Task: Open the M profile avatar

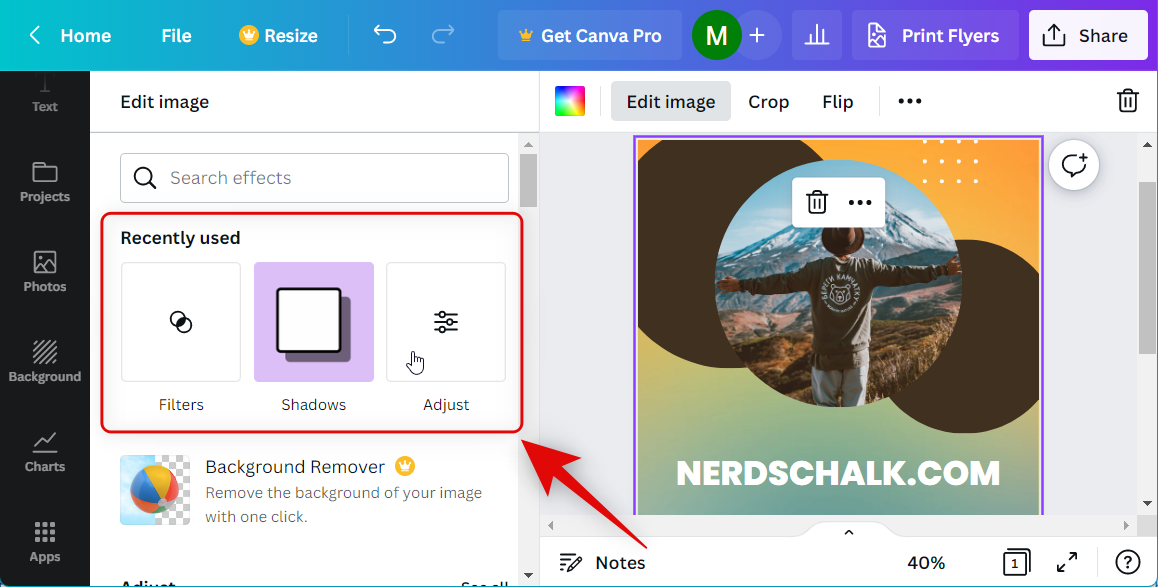Action: tap(716, 35)
